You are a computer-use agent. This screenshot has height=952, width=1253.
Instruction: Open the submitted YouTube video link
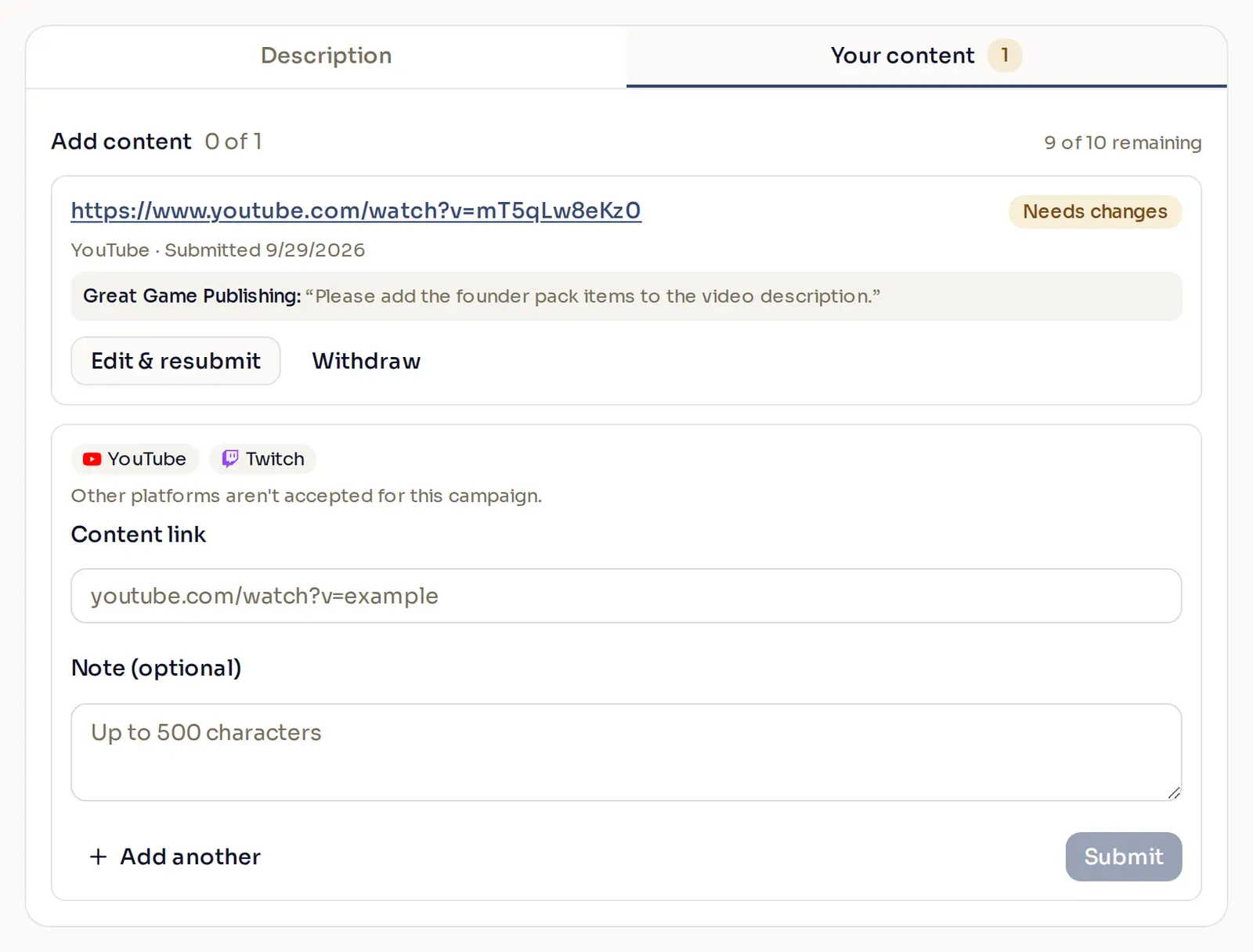click(x=356, y=211)
